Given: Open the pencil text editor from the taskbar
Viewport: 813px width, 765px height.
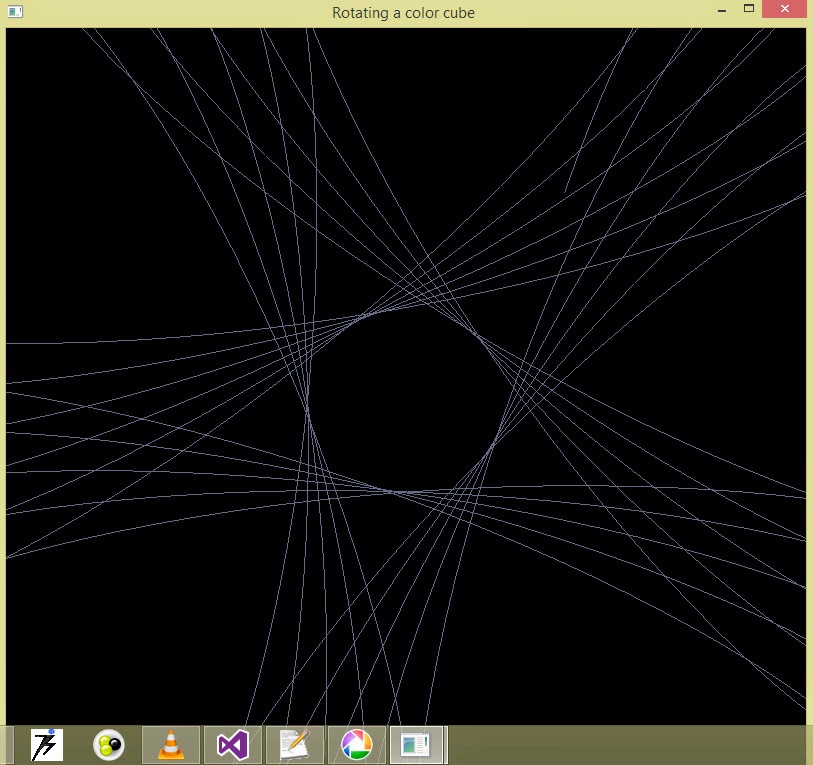Looking at the screenshot, I should 295,744.
